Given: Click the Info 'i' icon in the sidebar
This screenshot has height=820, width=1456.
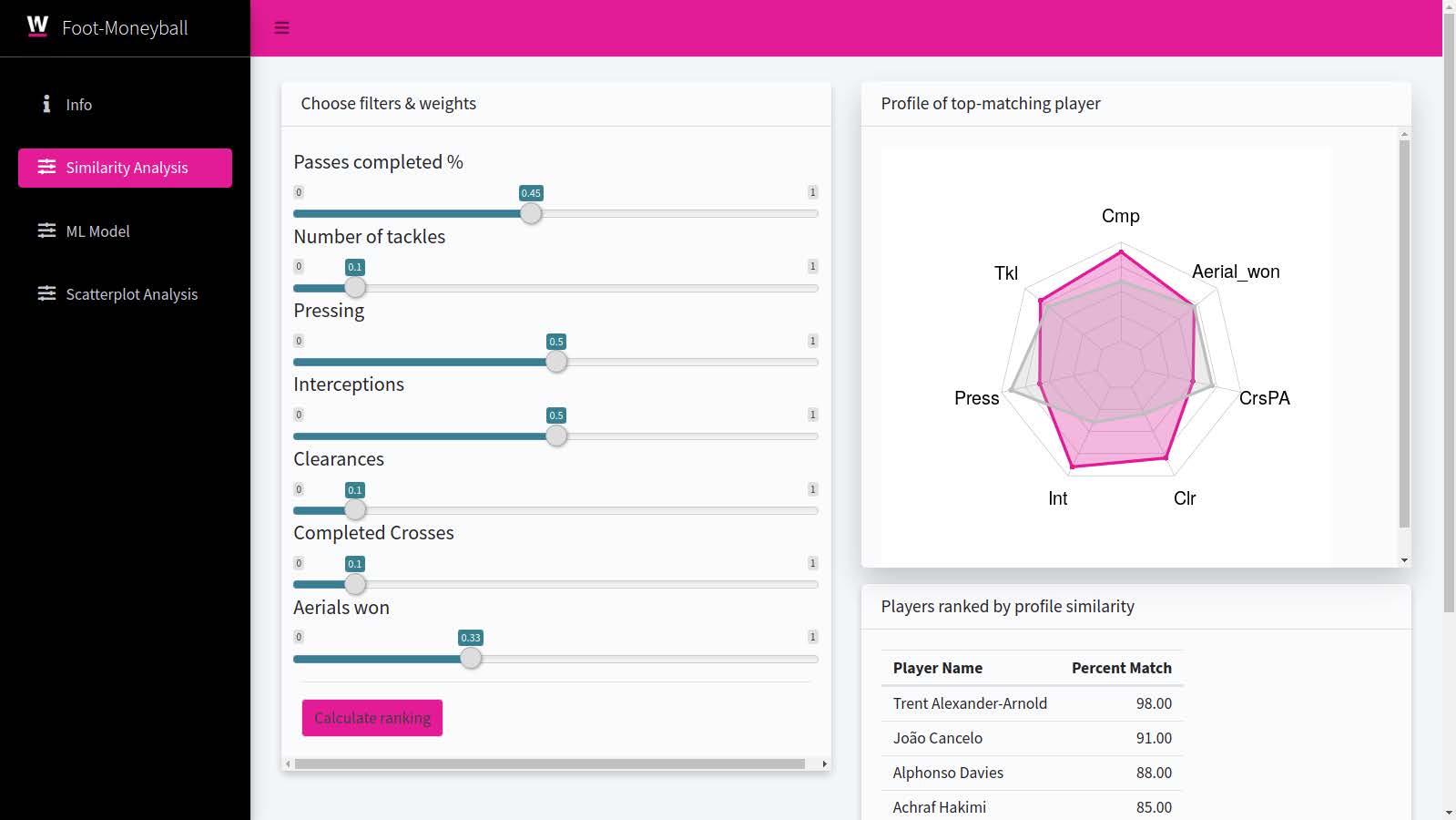Looking at the screenshot, I should pos(46,104).
